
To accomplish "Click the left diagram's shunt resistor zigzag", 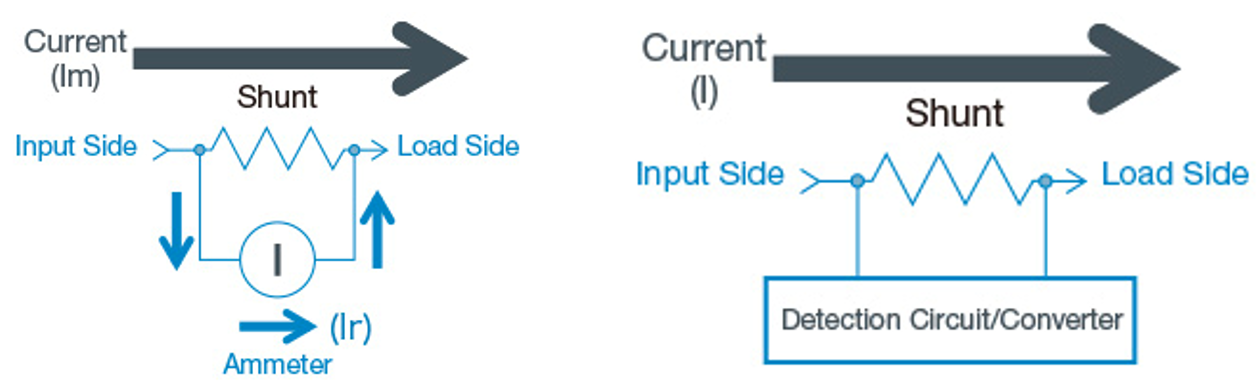I will (x=277, y=150).
